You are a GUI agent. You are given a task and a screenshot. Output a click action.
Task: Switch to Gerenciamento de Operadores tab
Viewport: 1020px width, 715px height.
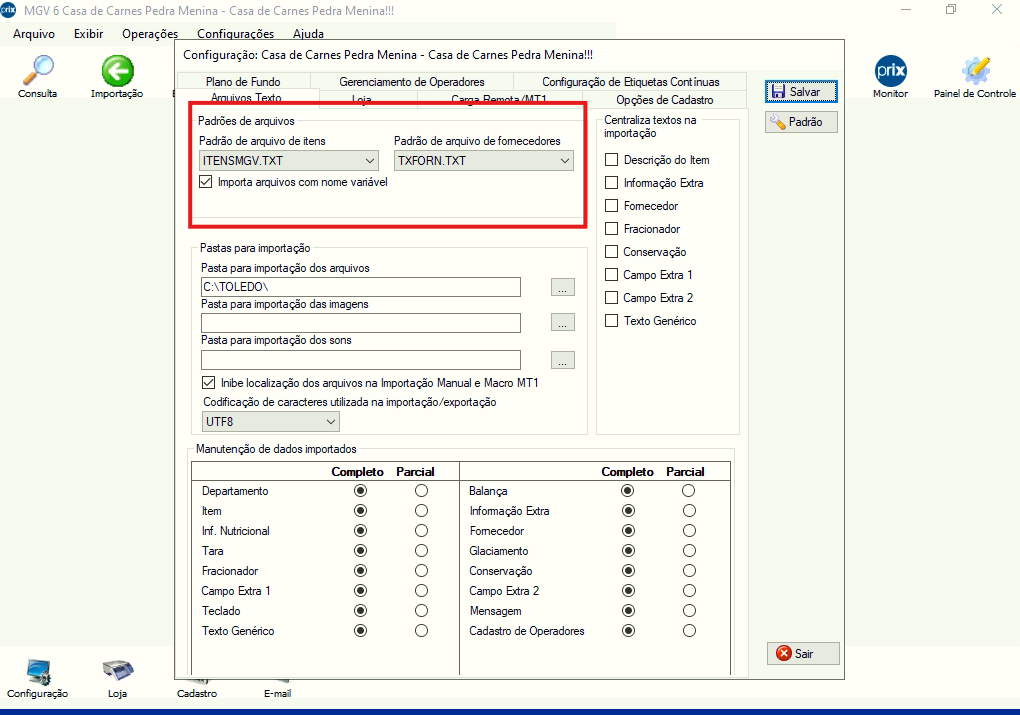click(x=411, y=82)
